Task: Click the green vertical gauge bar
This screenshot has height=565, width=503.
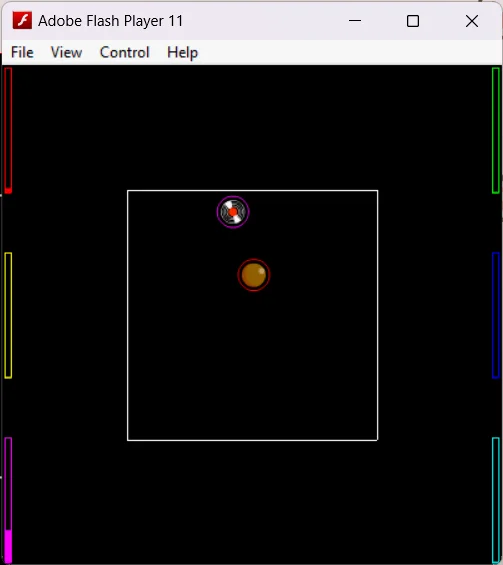Action: pos(496,130)
